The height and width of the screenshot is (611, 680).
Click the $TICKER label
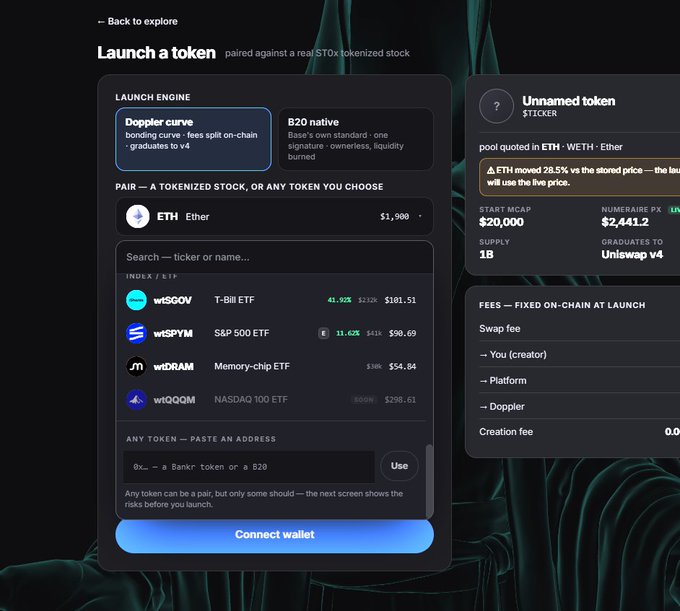(x=539, y=113)
